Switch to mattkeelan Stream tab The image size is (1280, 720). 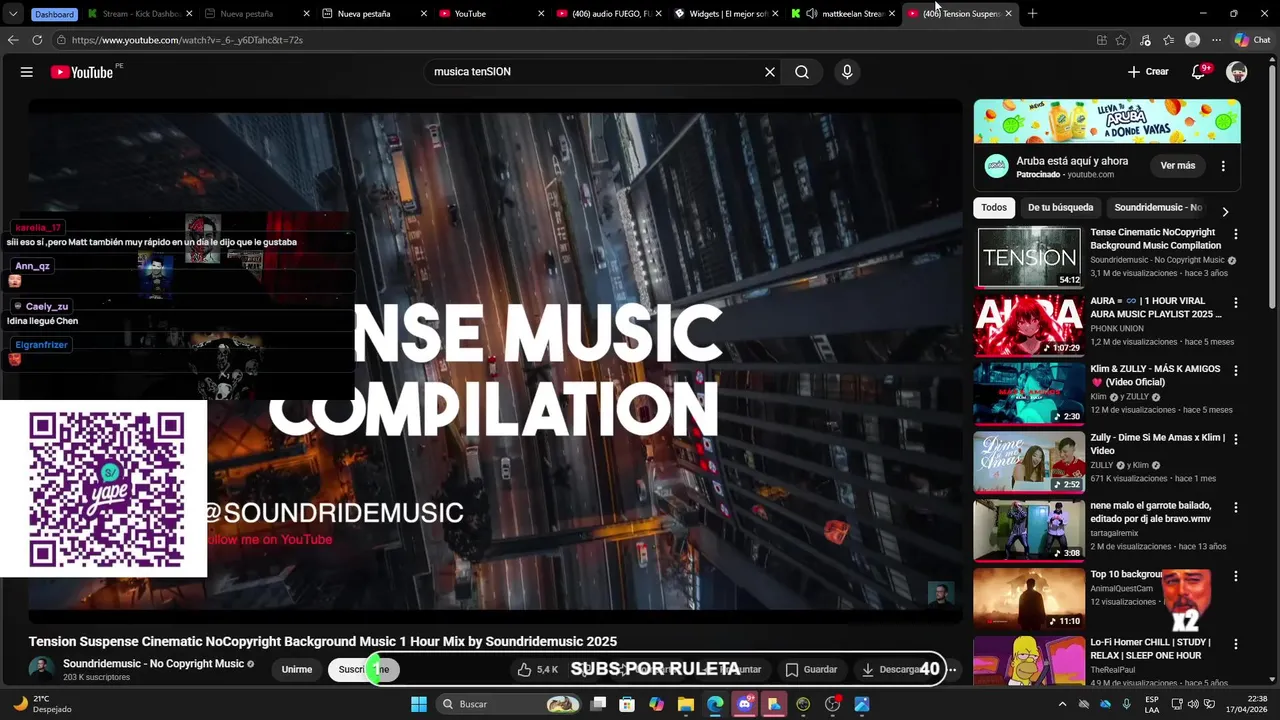845,14
